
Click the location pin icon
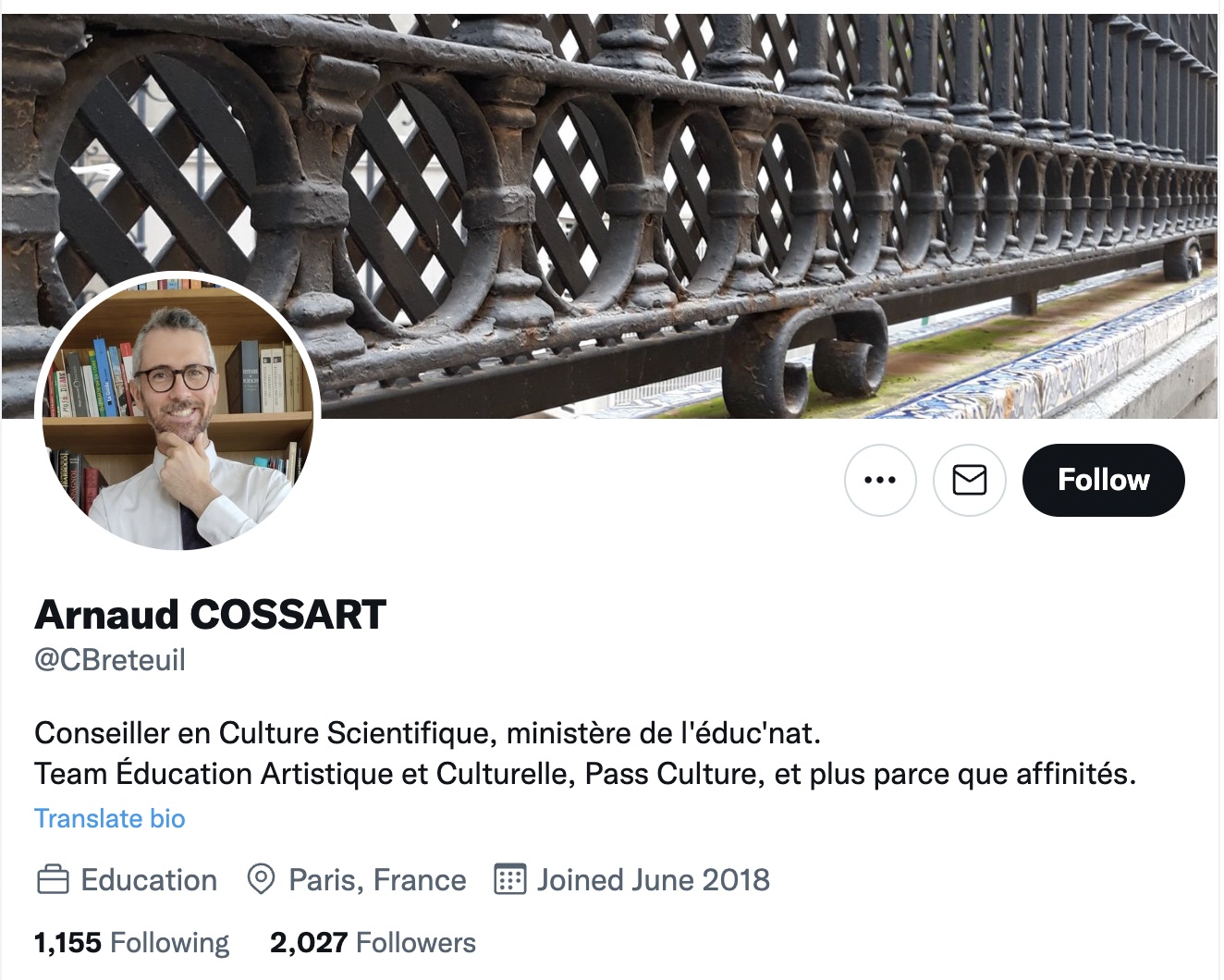(x=261, y=879)
